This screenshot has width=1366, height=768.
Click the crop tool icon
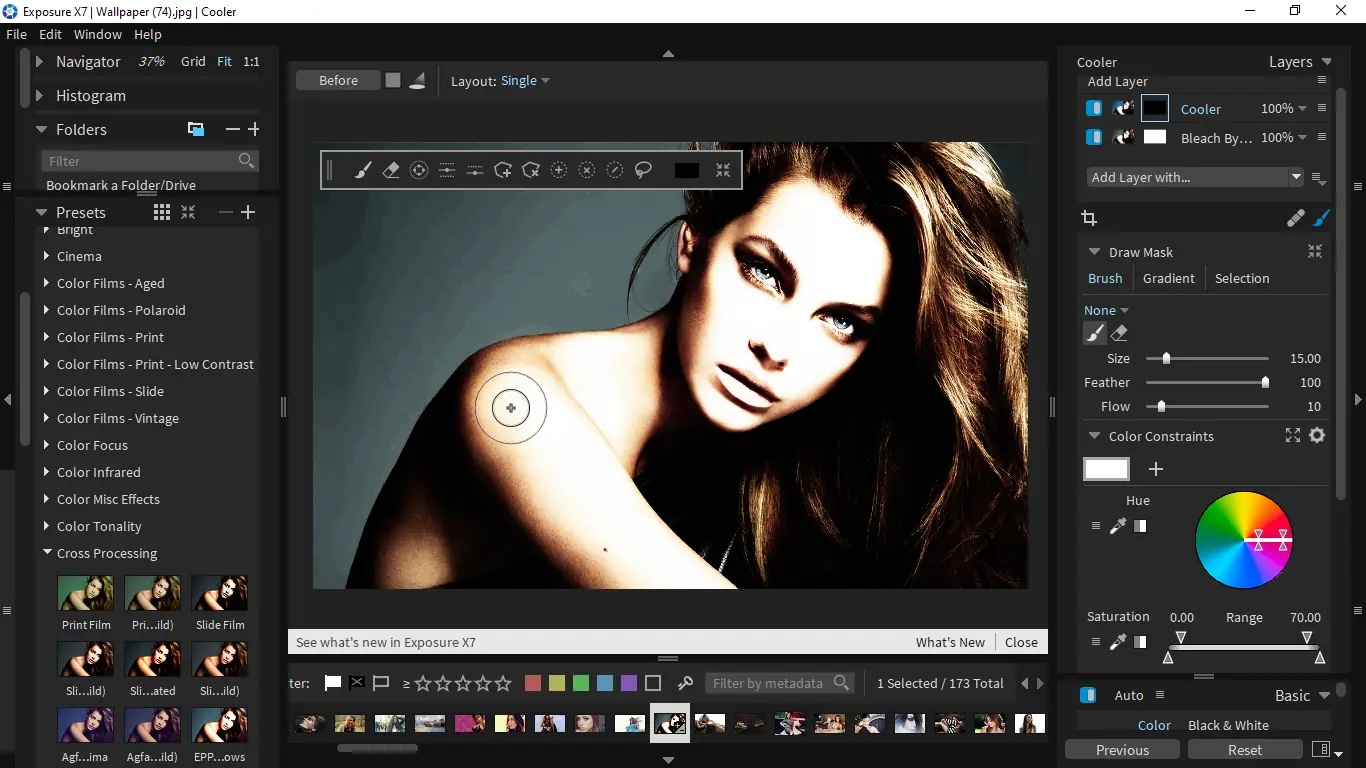click(x=1089, y=218)
